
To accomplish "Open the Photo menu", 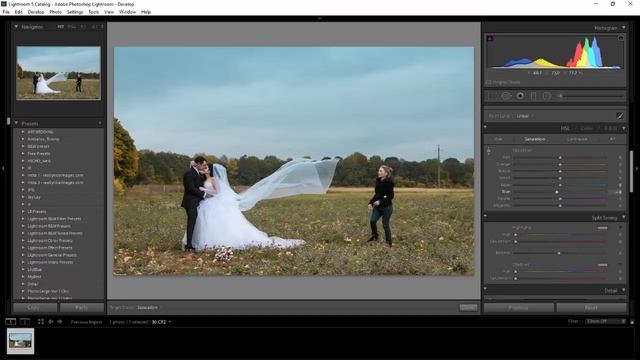I will (56, 12).
